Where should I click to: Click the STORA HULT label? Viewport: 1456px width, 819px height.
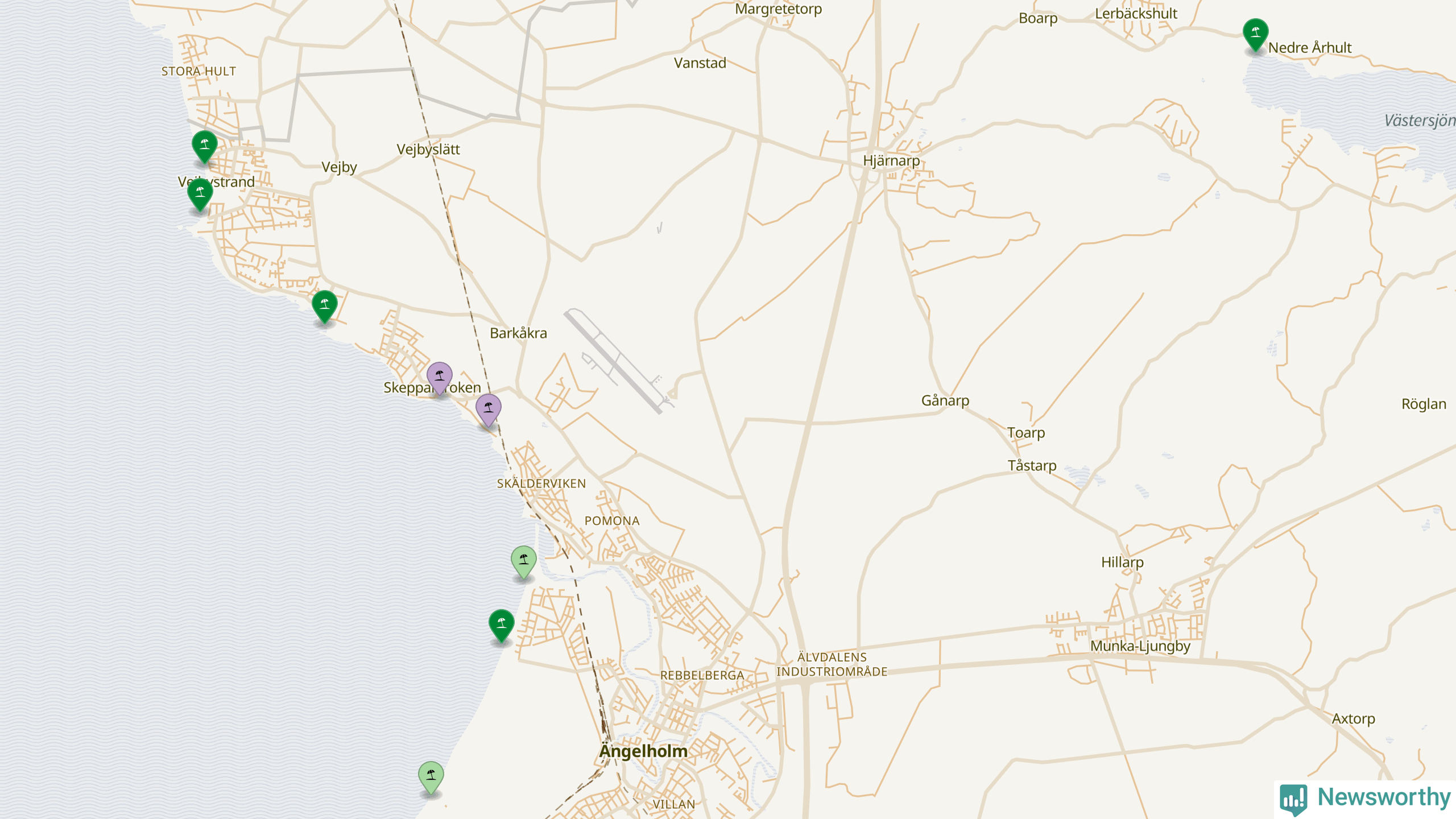click(x=198, y=71)
